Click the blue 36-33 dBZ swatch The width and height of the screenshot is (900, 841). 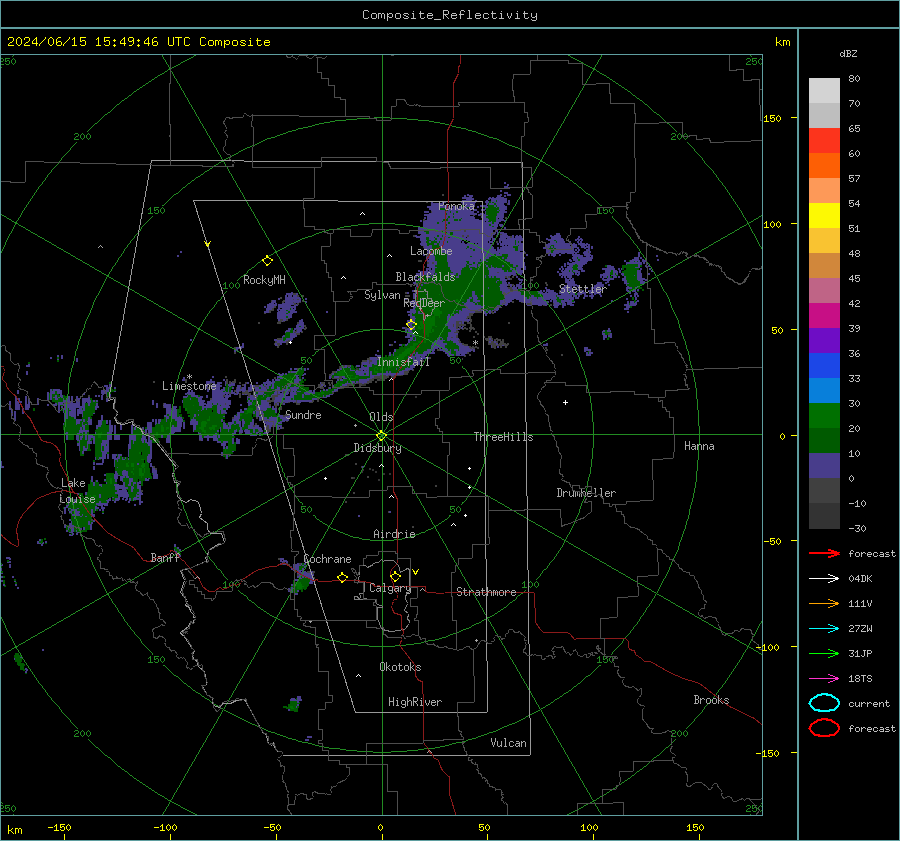pyautogui.click(x=824, y=365)
